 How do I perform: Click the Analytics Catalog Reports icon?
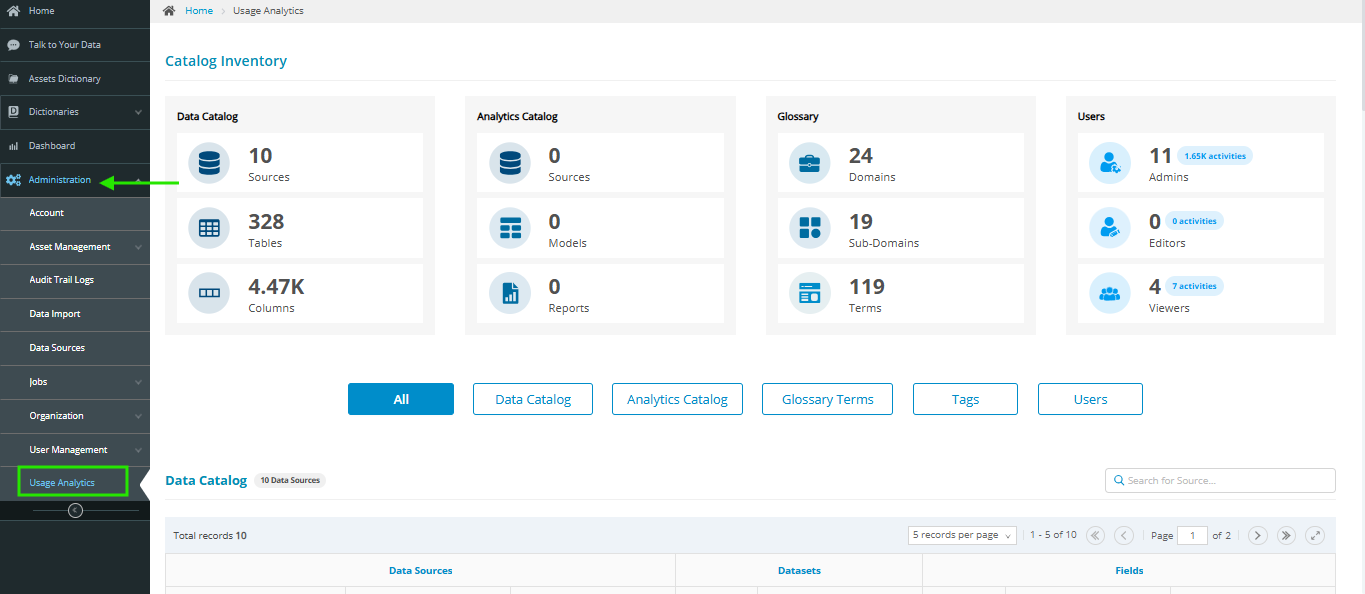(x=510, y=293)
